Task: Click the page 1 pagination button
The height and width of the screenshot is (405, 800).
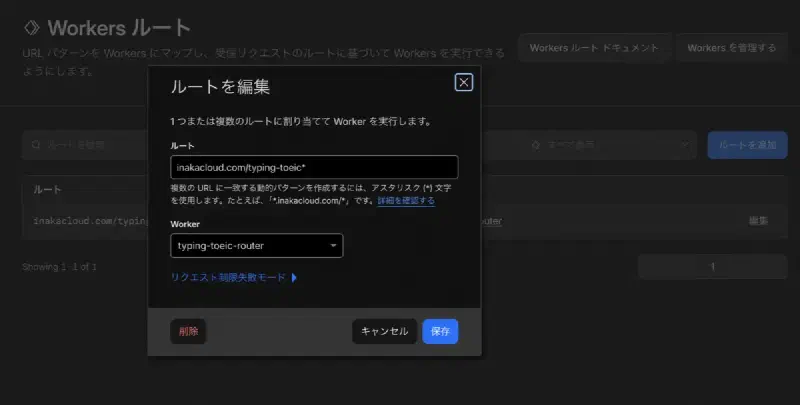Action: coord(713,266)
